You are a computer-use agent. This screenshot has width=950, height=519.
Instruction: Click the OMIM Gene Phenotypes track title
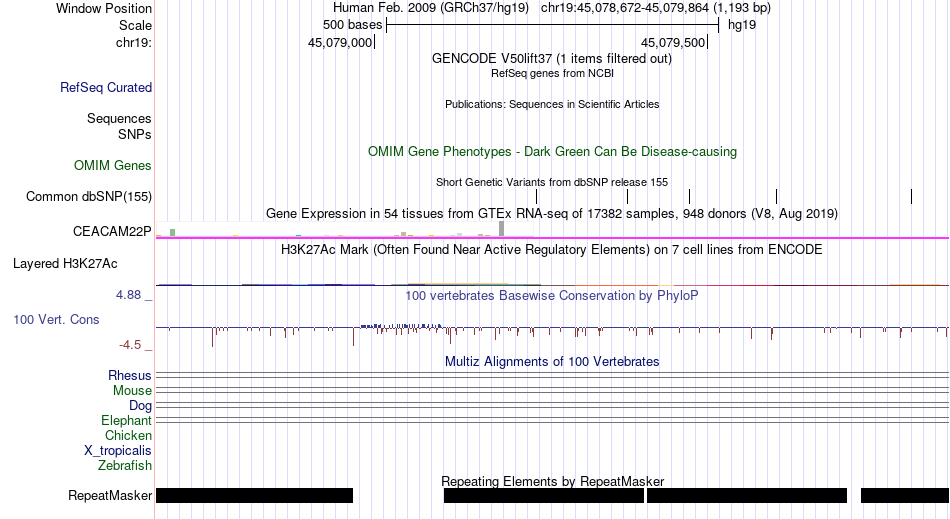552,151
